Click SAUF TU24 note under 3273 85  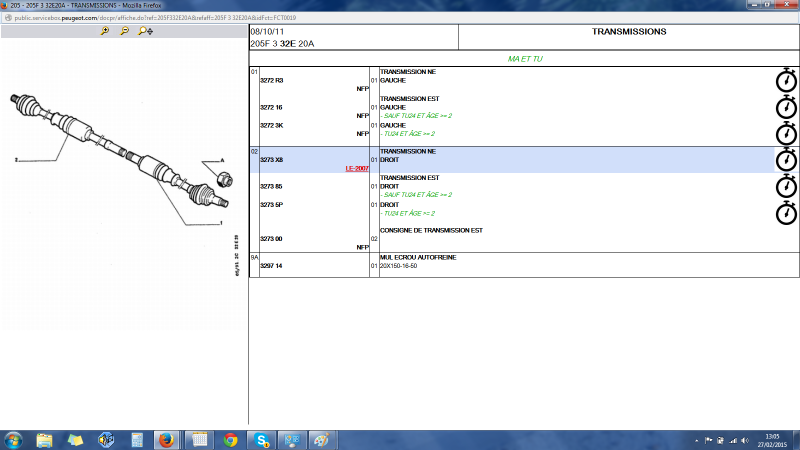[416, 195]
